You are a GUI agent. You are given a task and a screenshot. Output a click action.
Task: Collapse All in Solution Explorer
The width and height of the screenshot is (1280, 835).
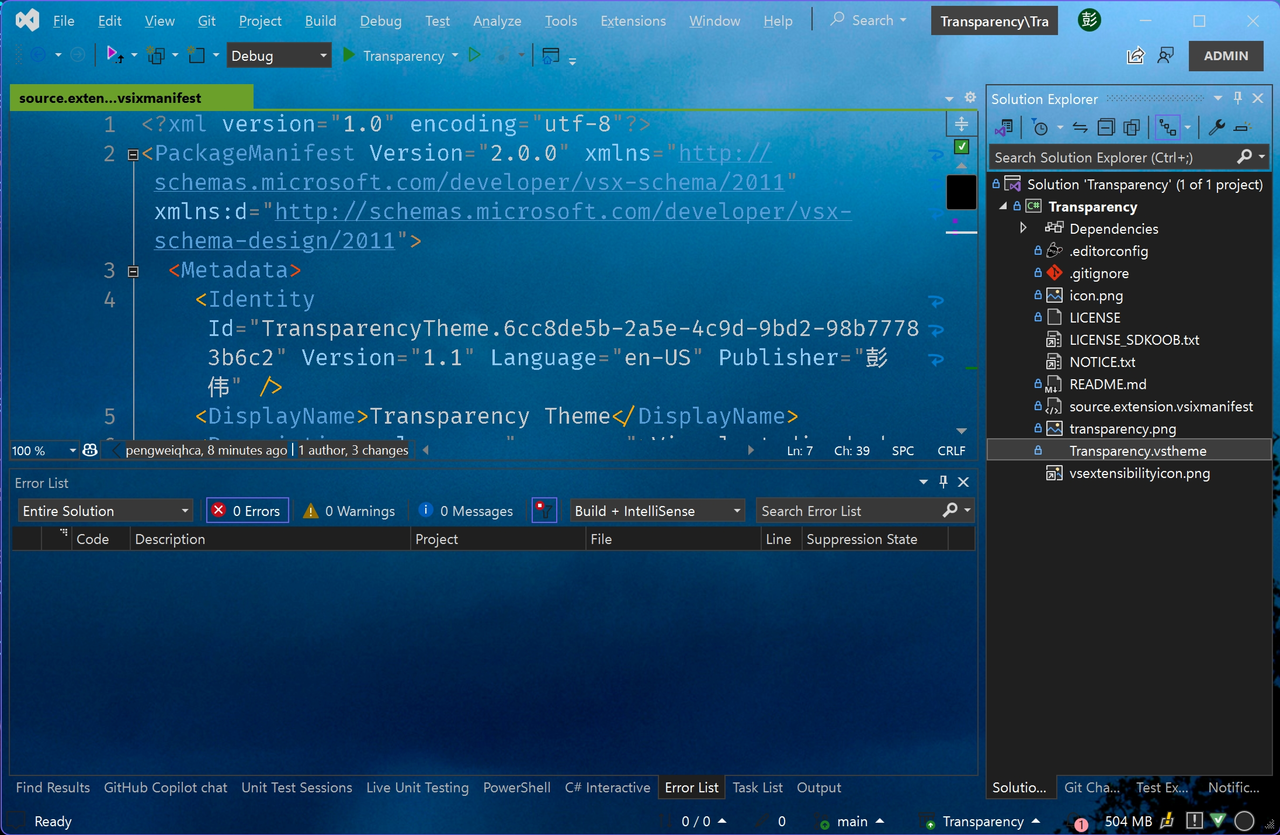1106,127
